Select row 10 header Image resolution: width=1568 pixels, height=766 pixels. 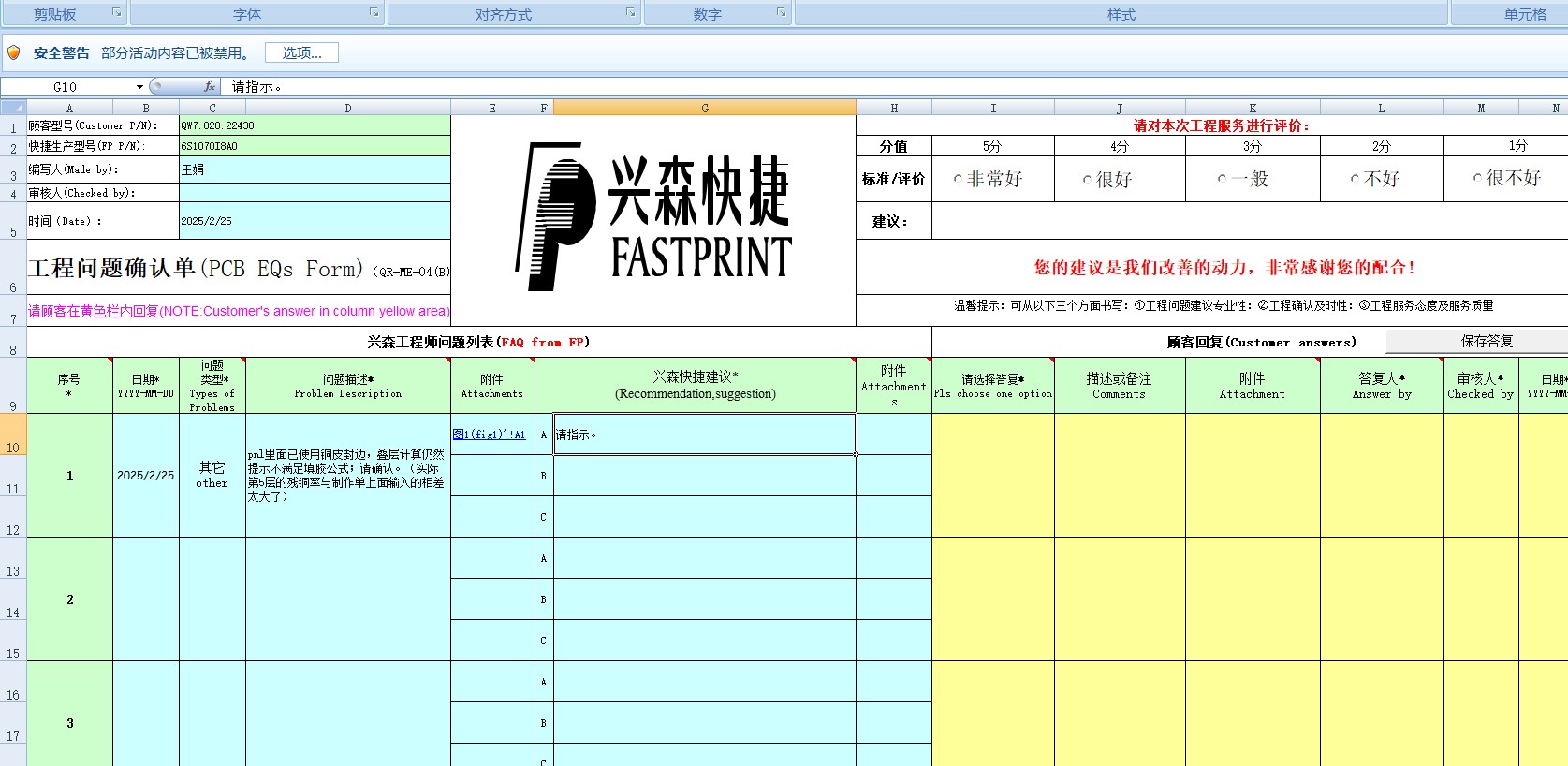tap(13, 435)
